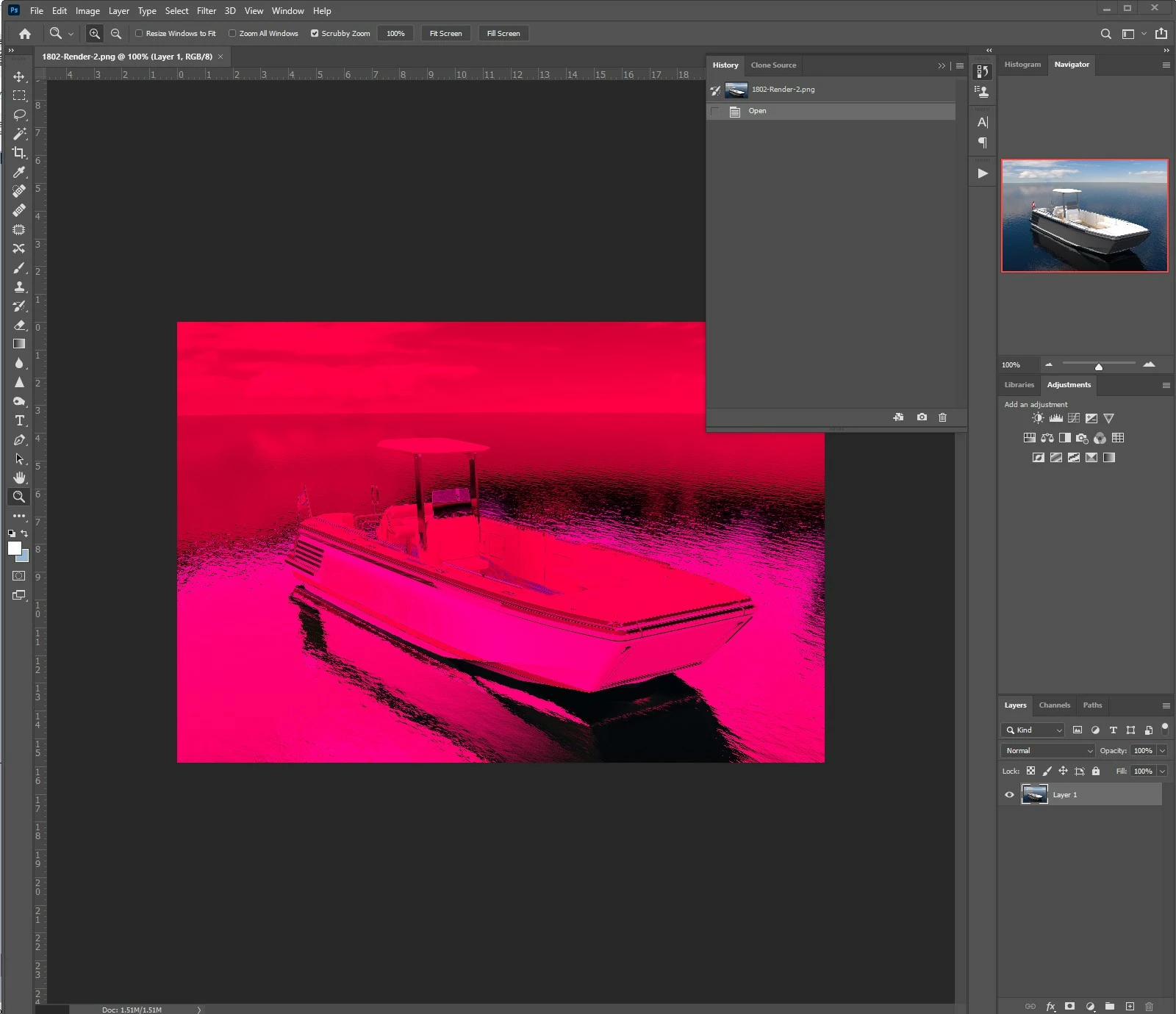The height and width of the screenshot is (1014, 1176).
Task: Toggle the Scrubby Zoom checkbox
Action: click(315, 33)
